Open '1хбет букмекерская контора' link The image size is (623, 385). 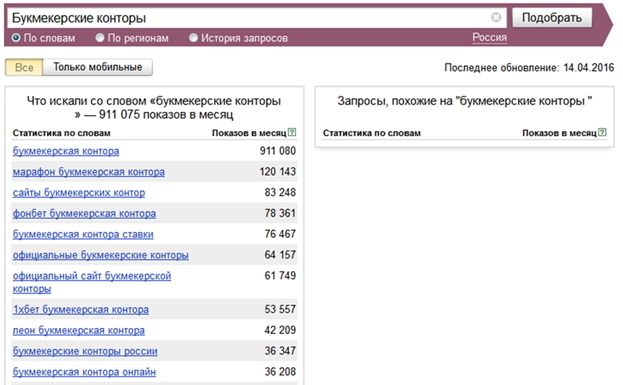click(81, 310)
